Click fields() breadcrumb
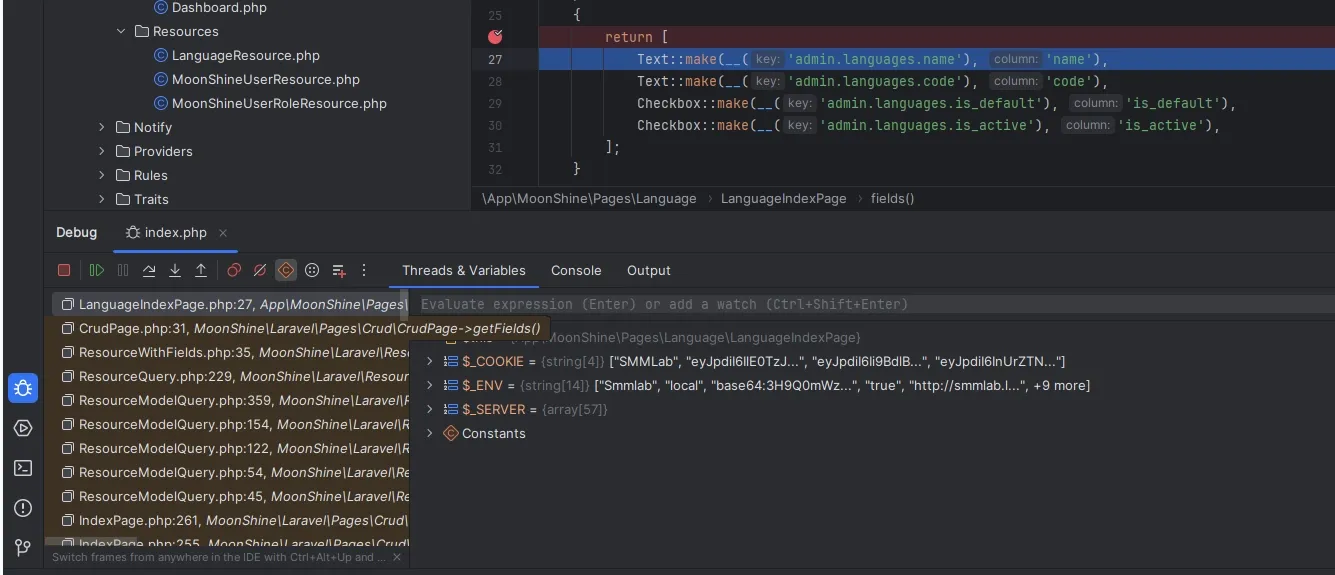Screen dimensions: 1335x575 click(x=892, y=198)
